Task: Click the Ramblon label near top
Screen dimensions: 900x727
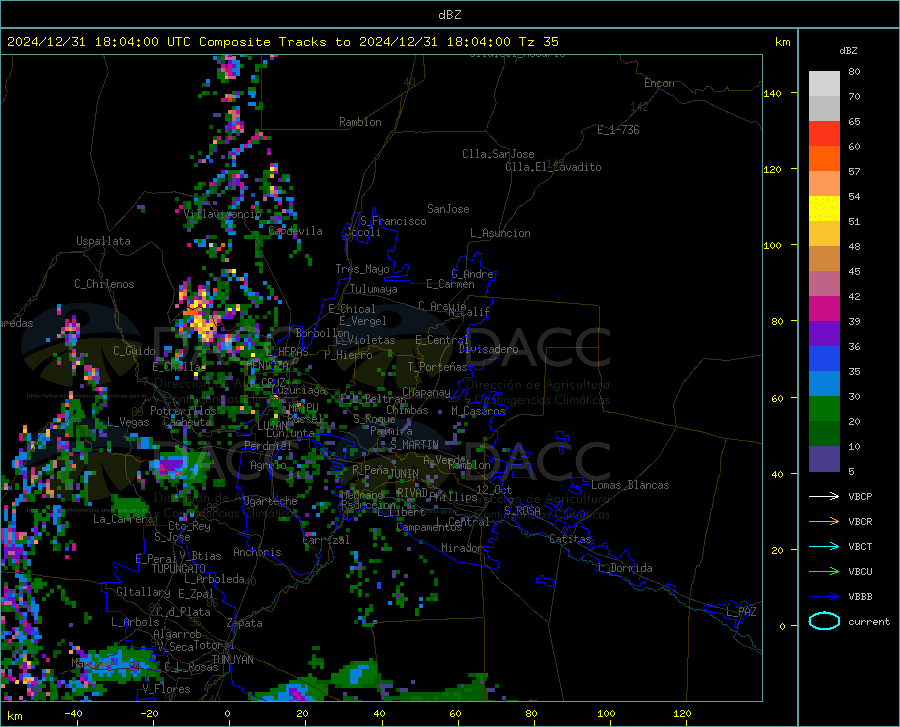Action: tap(360, 122)
